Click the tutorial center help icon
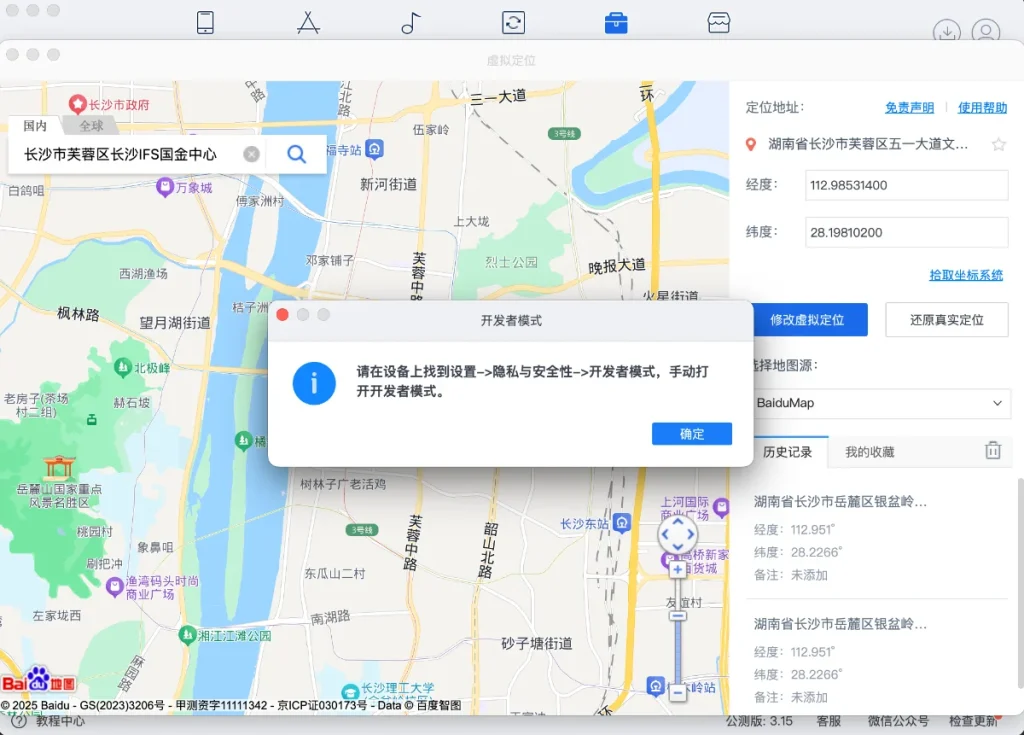The width and height of the screenshot is (1024, 735). 18,721
